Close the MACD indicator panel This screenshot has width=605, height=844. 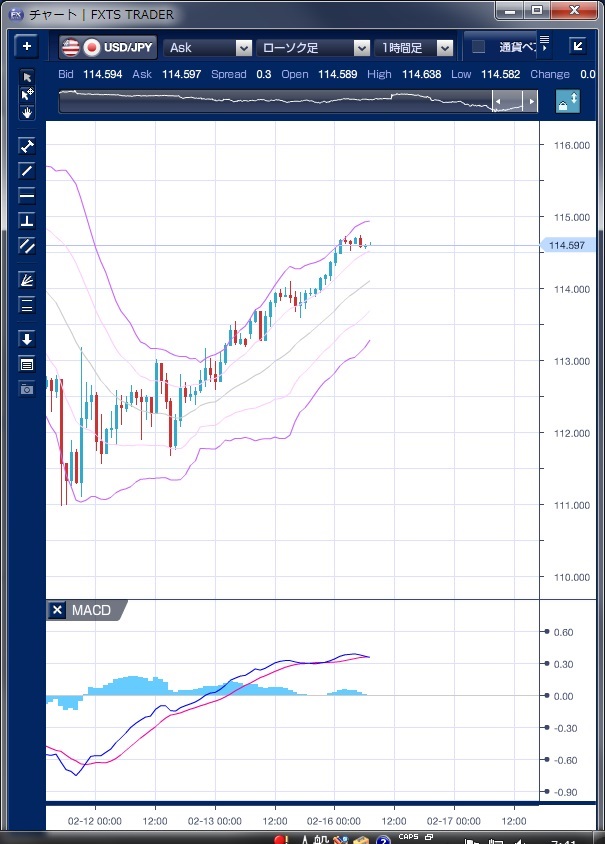click(x=57, y=610)
